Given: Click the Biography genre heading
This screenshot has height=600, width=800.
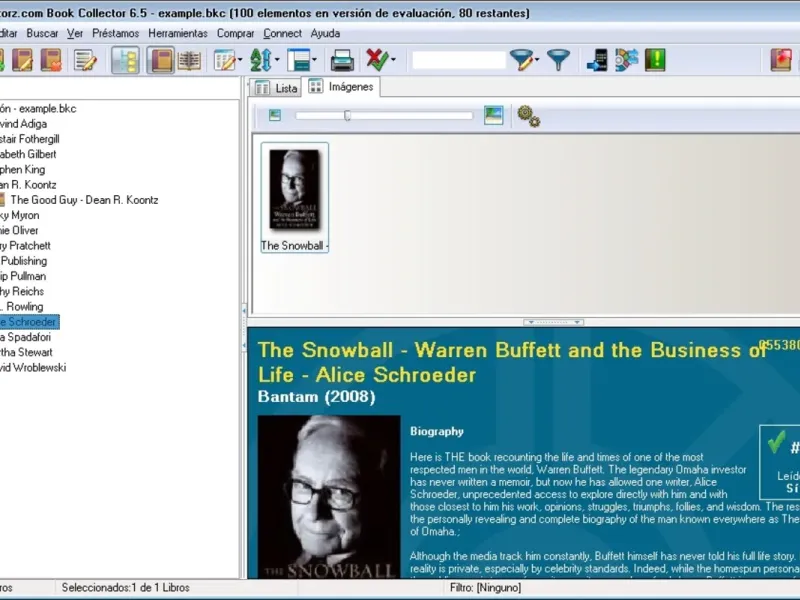Looking at the screenshot, I should click(437, 432).
